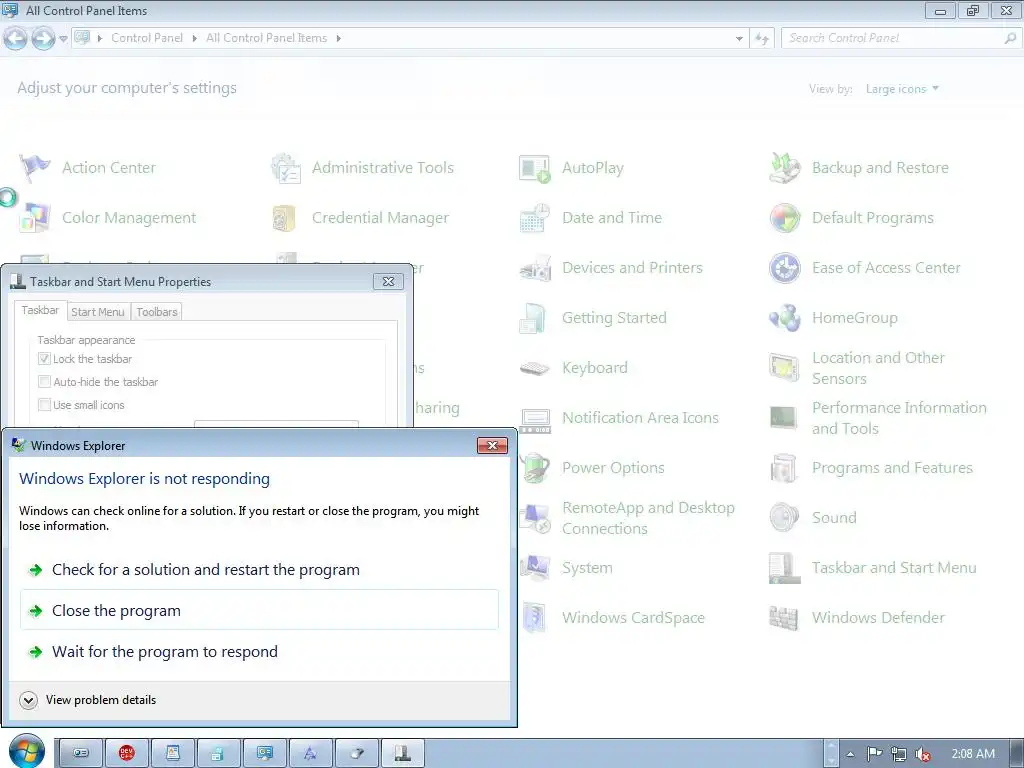Enable Use small icons checkbox
Viewport: 1024px width, 768px height.
tap(44, 405)
